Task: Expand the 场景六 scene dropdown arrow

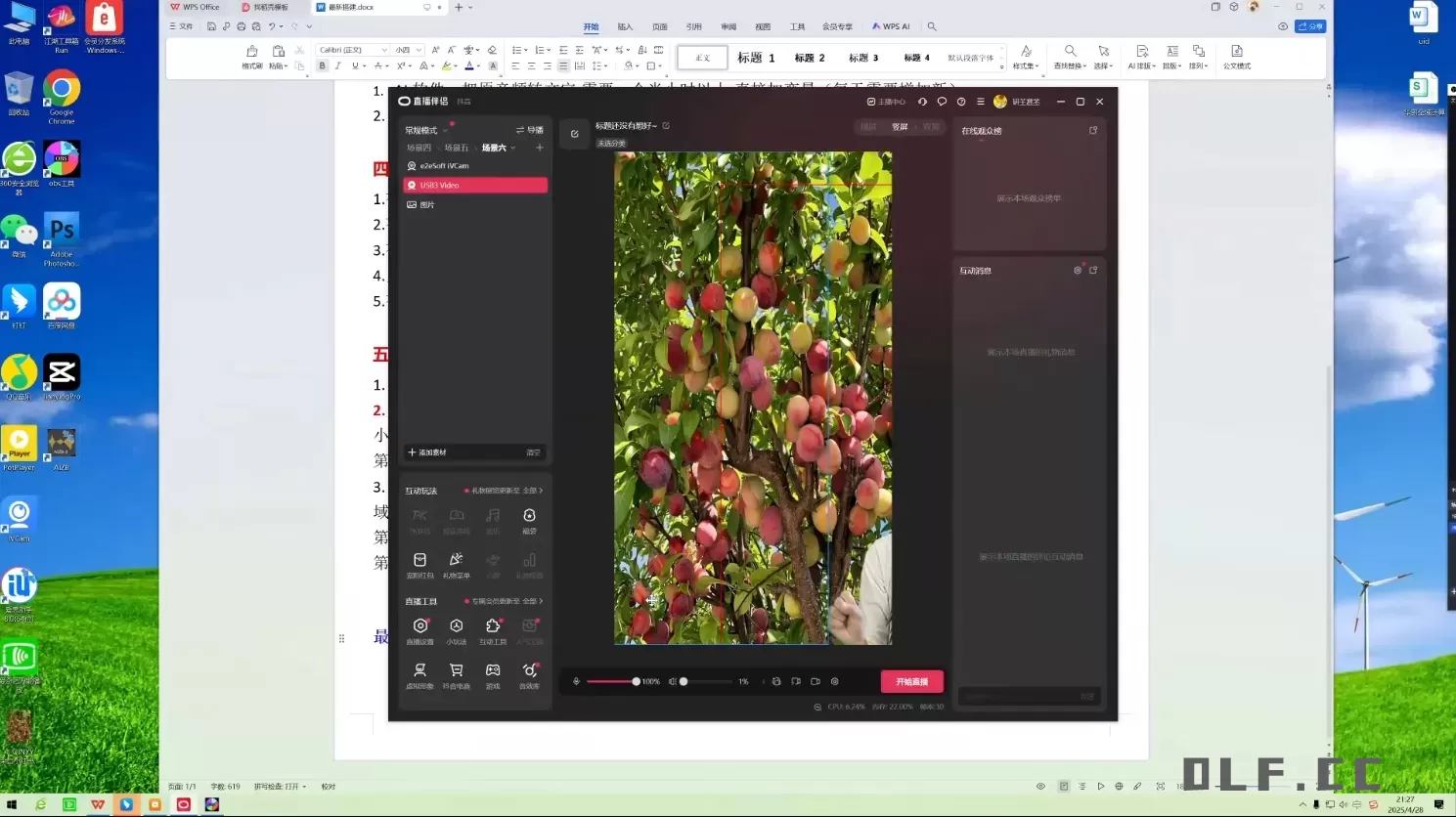Action: coord(513,149)
